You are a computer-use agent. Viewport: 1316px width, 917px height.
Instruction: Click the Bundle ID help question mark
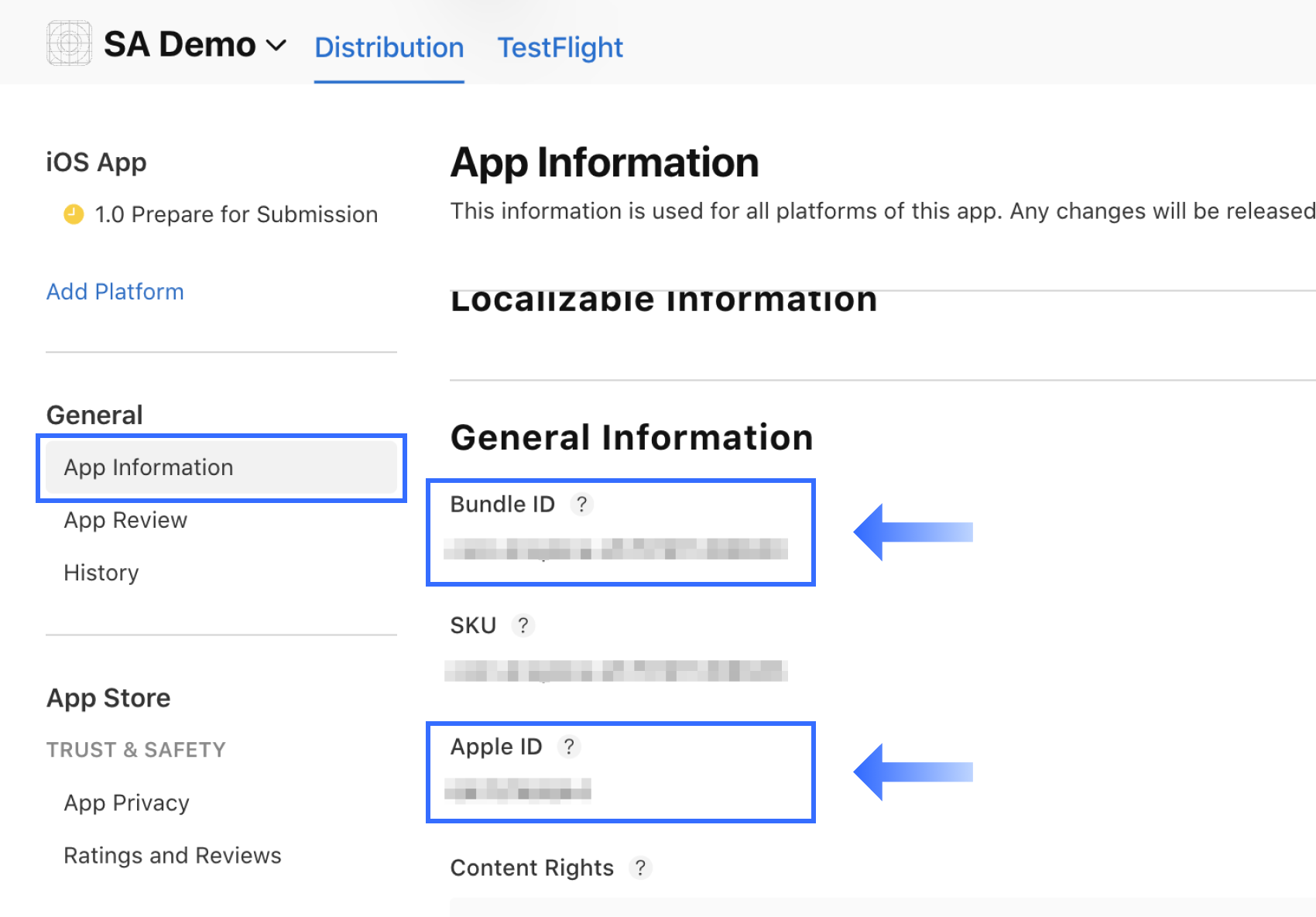(581, 505)
